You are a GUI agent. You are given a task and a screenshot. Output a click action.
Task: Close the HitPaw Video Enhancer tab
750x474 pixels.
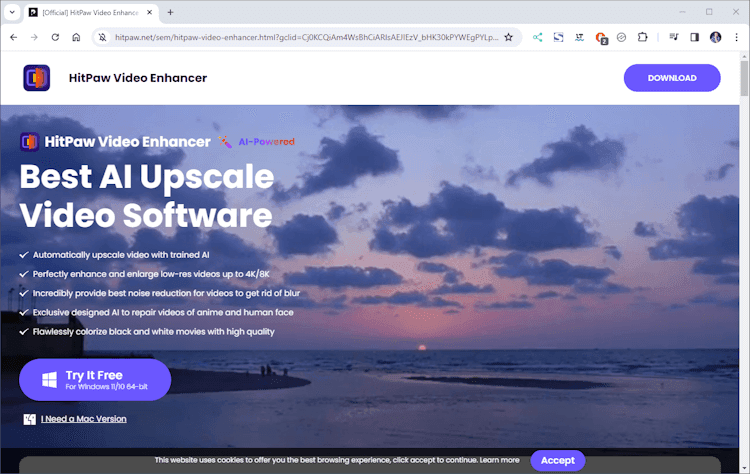click(150, 12)
